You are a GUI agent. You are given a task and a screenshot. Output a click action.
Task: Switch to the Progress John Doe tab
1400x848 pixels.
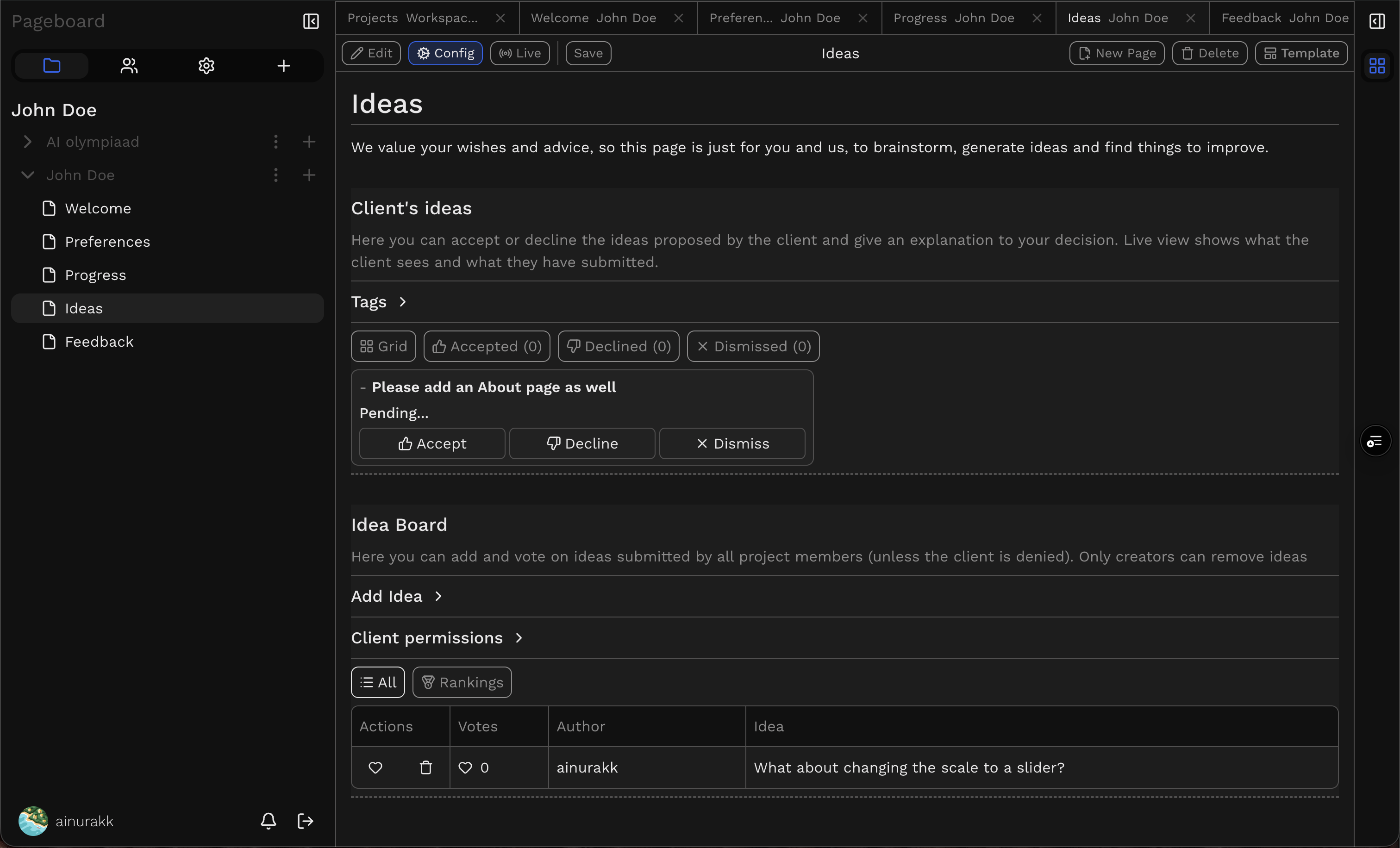click(953, 18)
